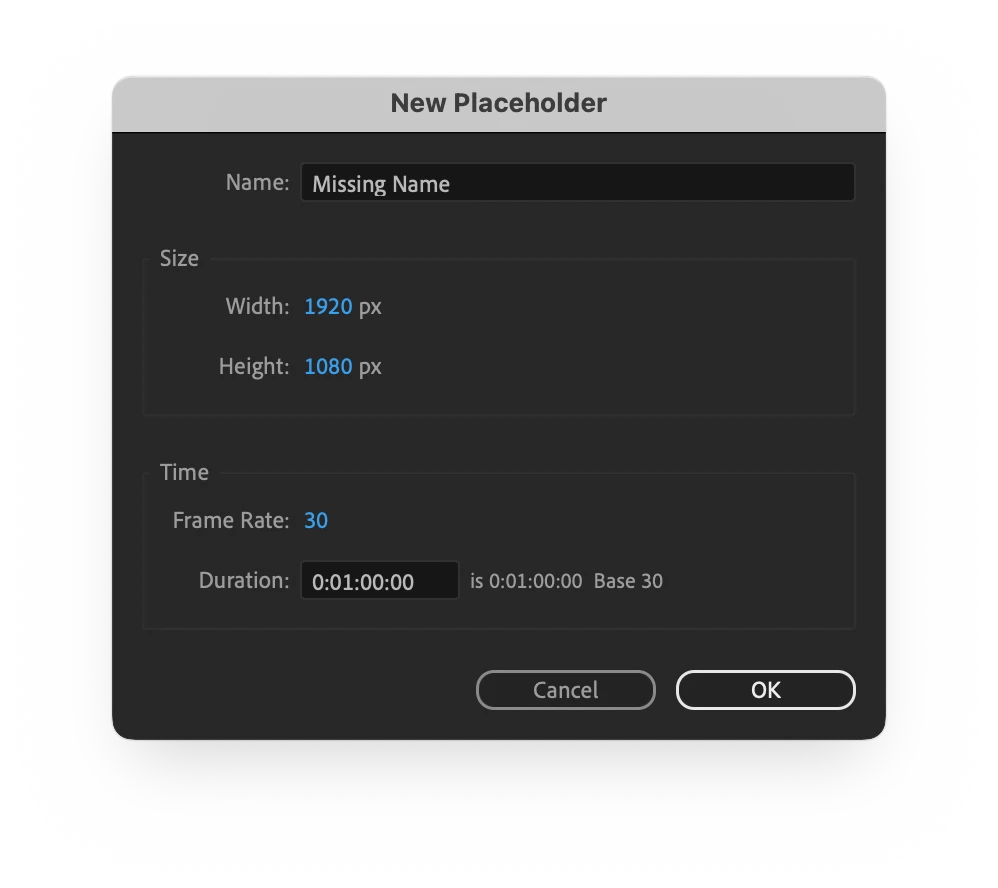Click the Duration timecode field
Viewport: 998px width, 888px height.
click(379, 581)
